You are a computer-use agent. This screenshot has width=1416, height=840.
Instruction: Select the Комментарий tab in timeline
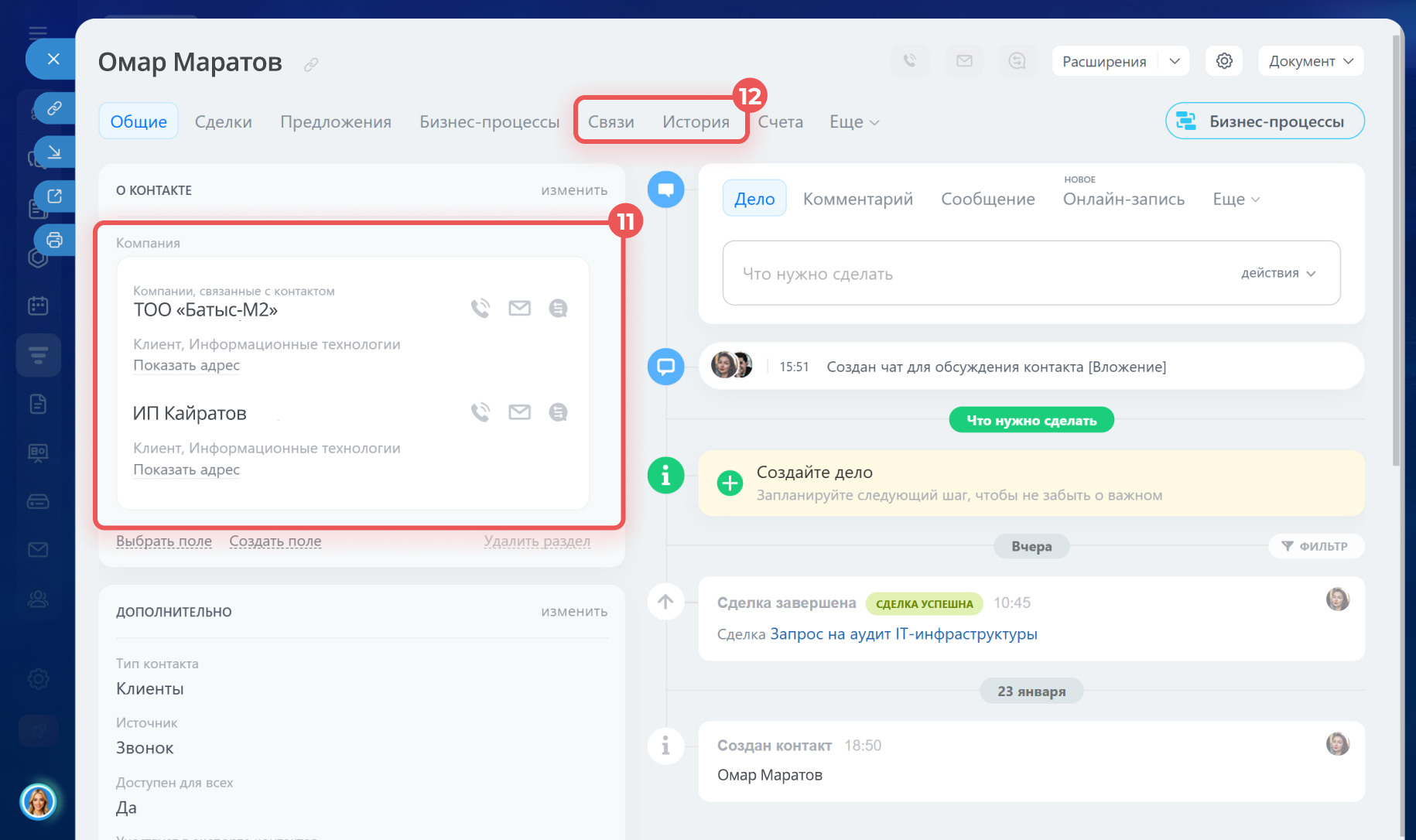[x=857, y=199]
